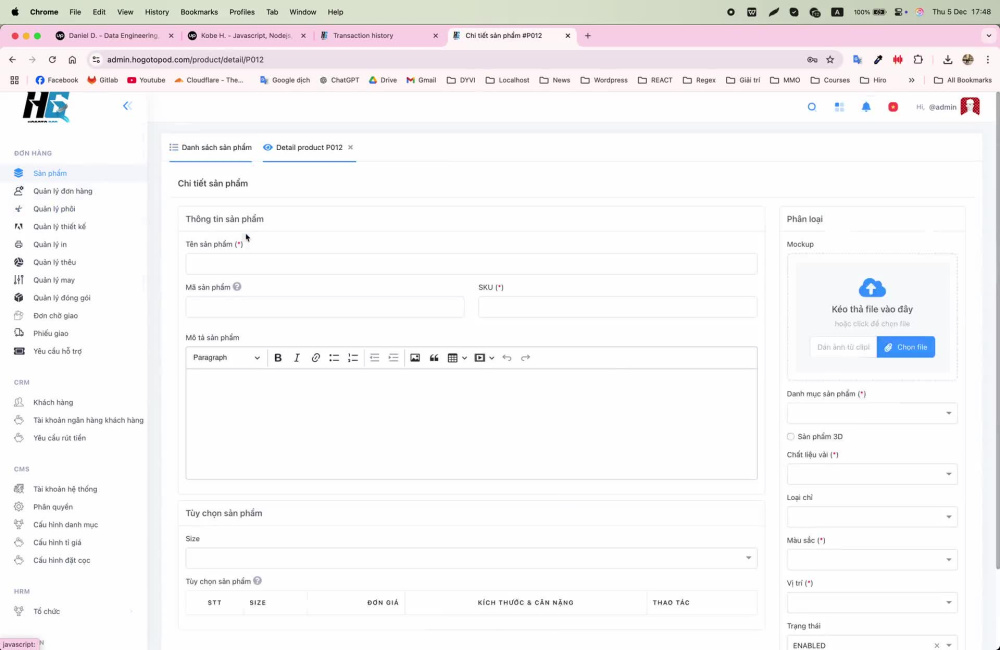
Task: Click help icon next to Mã sản phẩm
Action: click(x=237, y=287)
